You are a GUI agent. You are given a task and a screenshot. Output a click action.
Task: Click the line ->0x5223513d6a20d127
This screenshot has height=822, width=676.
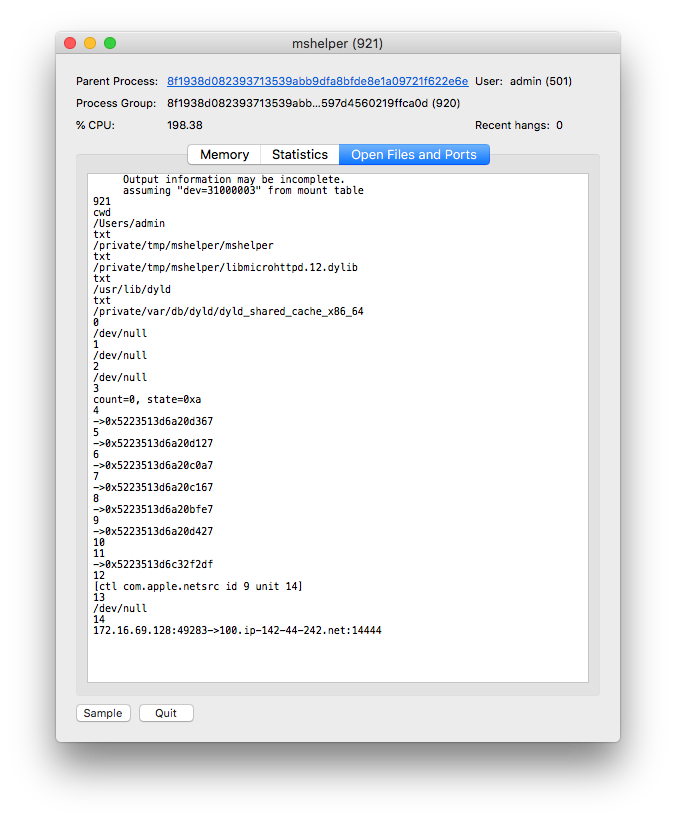click(x=153, y=444)
